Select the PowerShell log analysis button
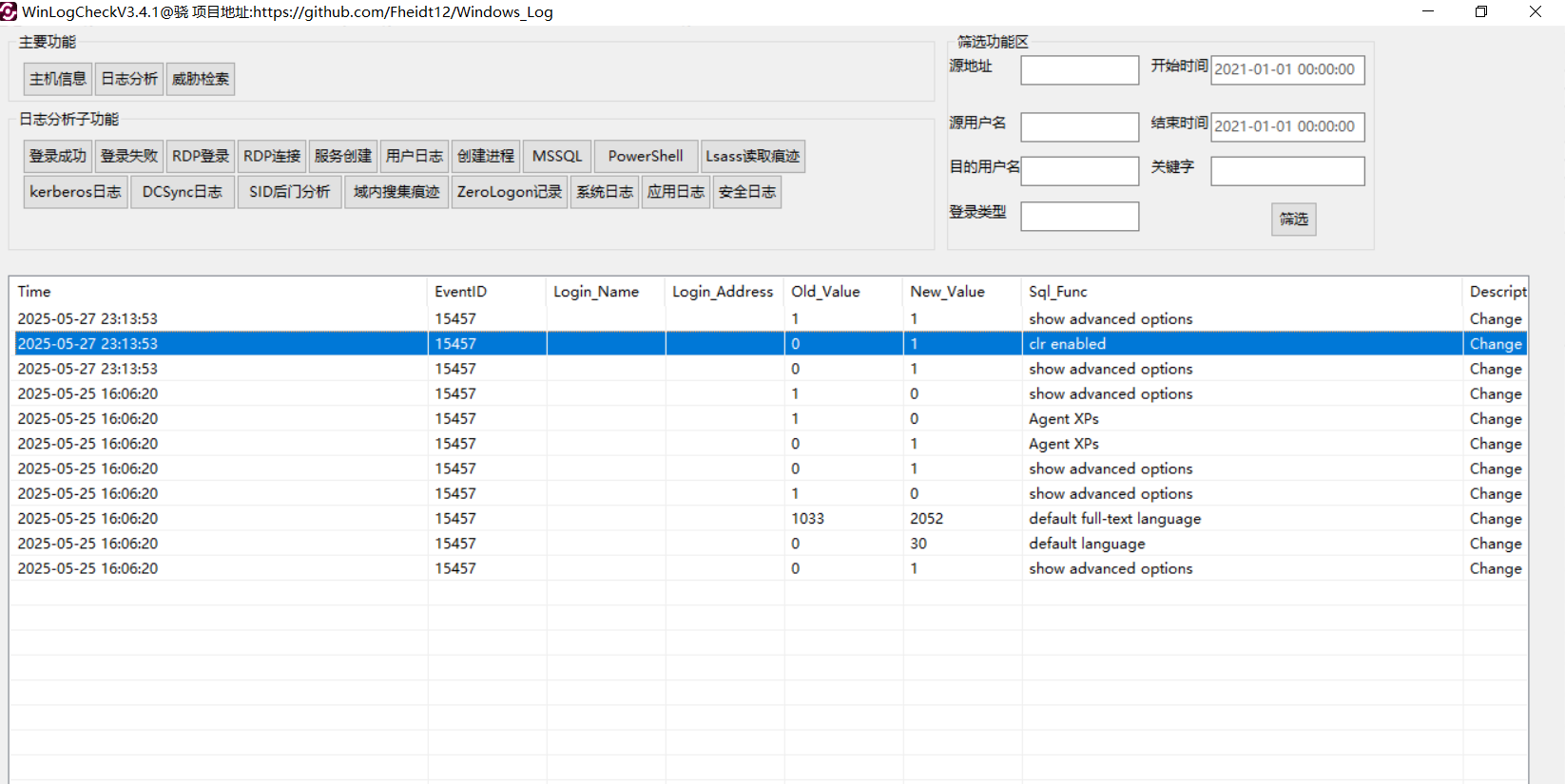Image resolution: width=1565 pixels, height=784 pixels. click(646, 156)
